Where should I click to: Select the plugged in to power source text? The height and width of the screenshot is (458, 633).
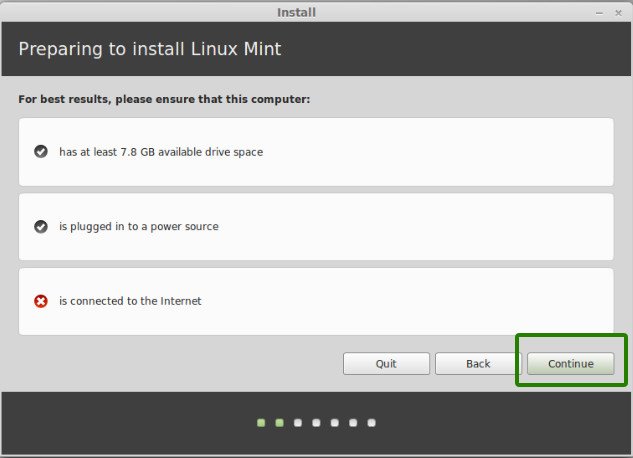[x=138, y=227]
